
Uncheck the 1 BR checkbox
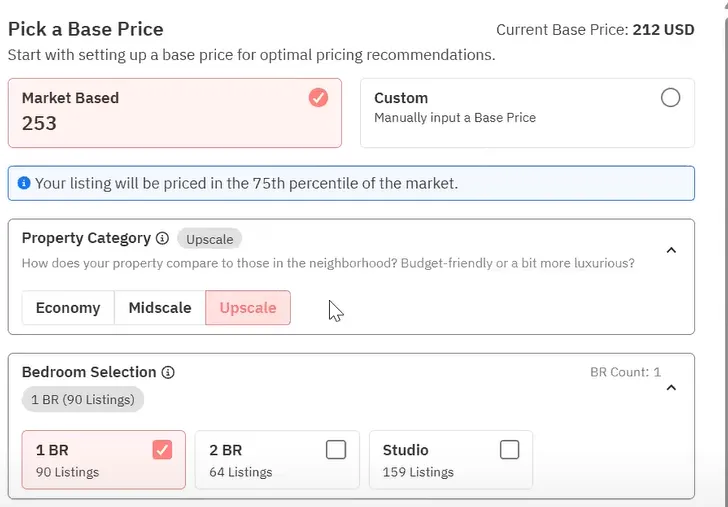[162, 450]
